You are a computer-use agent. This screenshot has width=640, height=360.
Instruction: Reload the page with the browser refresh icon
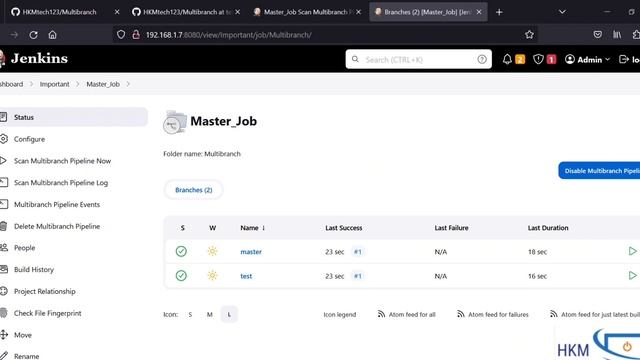[33, 35]
